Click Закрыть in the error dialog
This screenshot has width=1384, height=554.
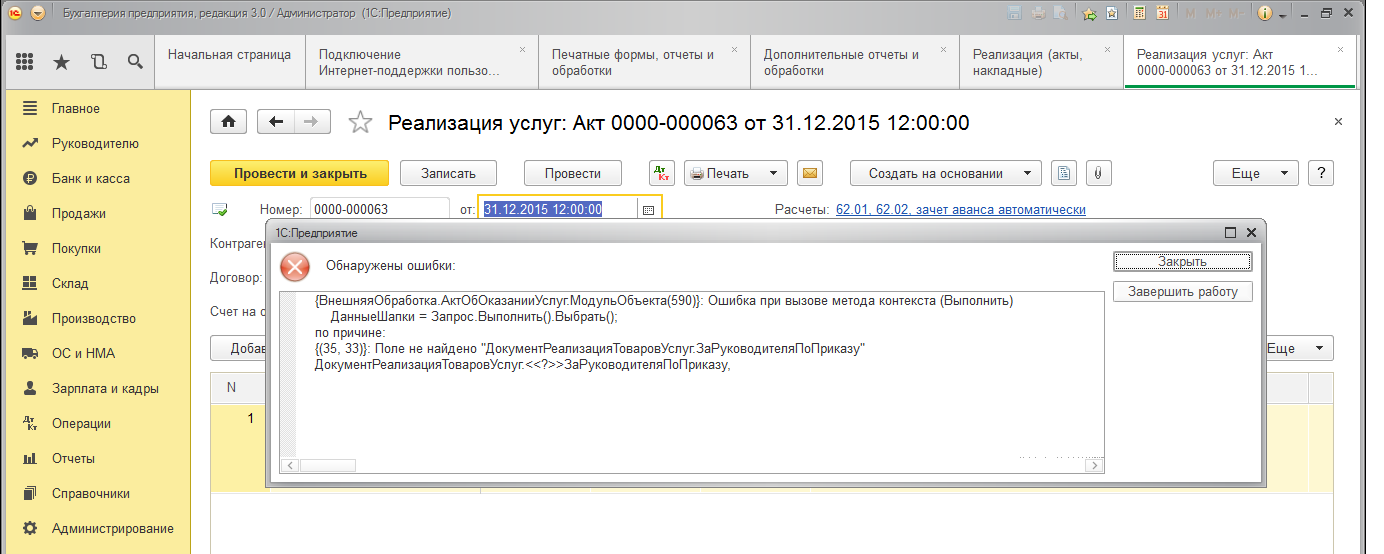pyautogui.click(x=1183, y=262)
